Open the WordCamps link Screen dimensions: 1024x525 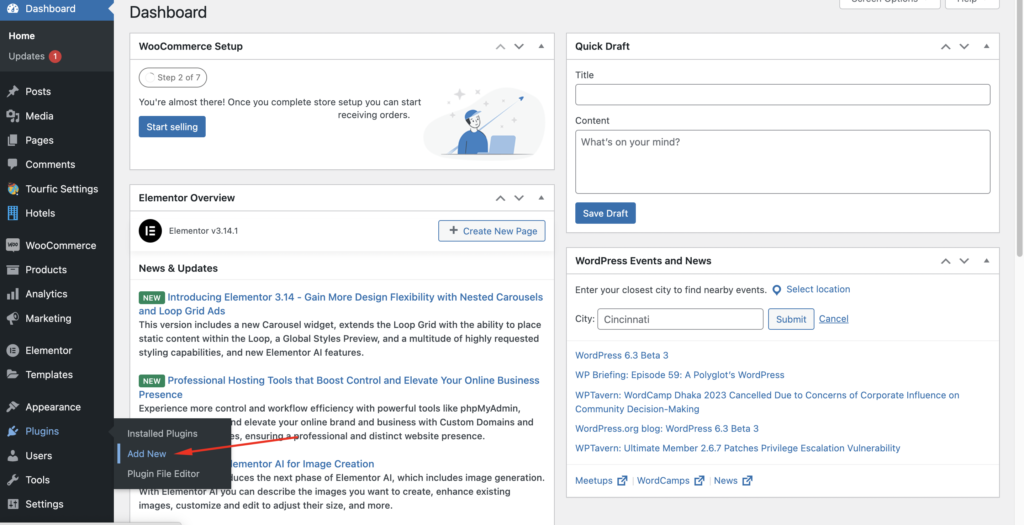[663, 481]
